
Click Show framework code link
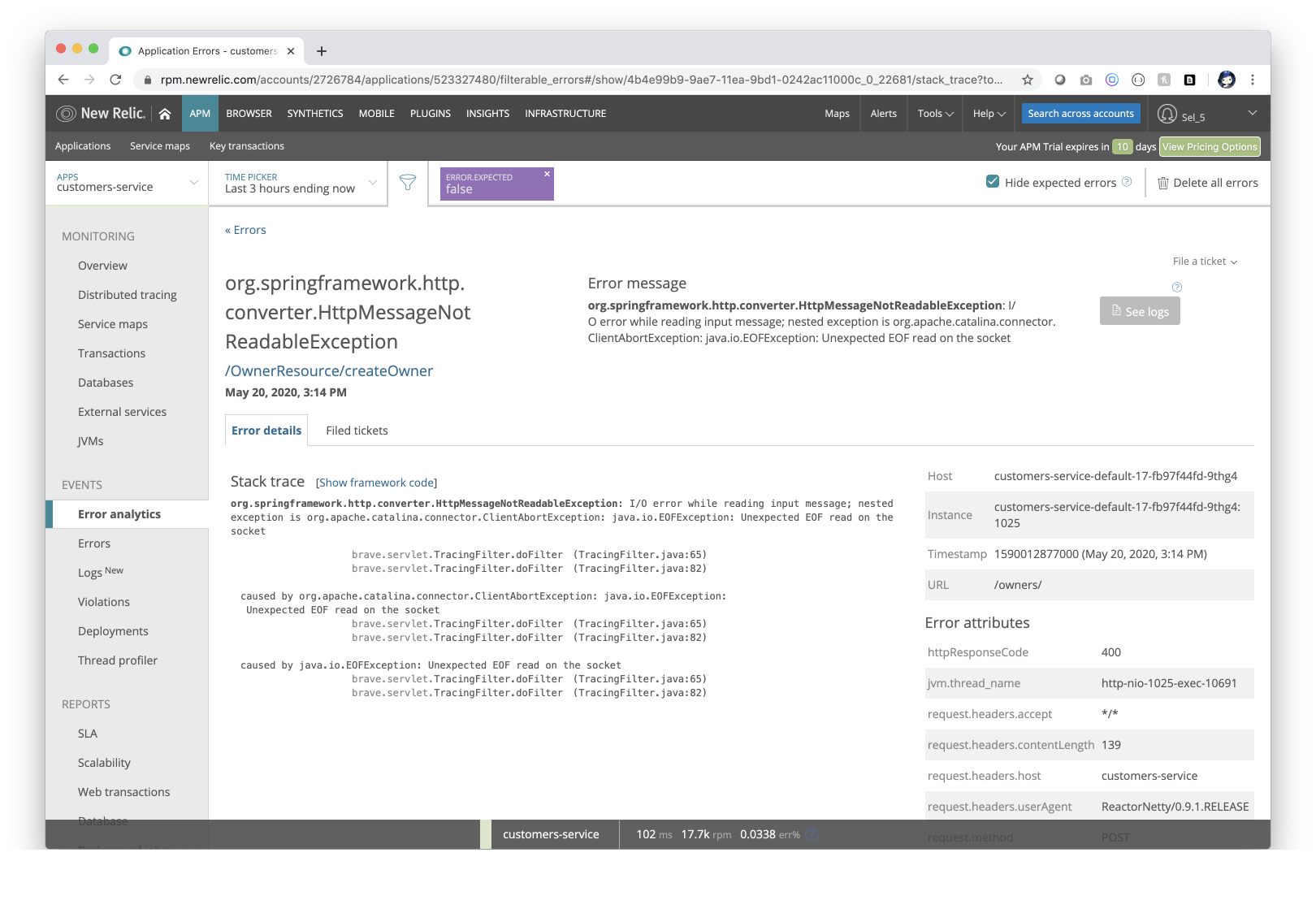coord(376,483)
